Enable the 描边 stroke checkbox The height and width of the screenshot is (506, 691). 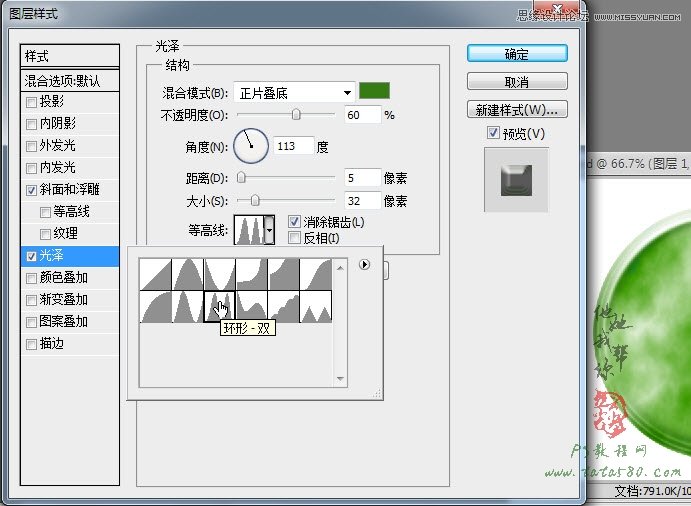pos(31,344)
